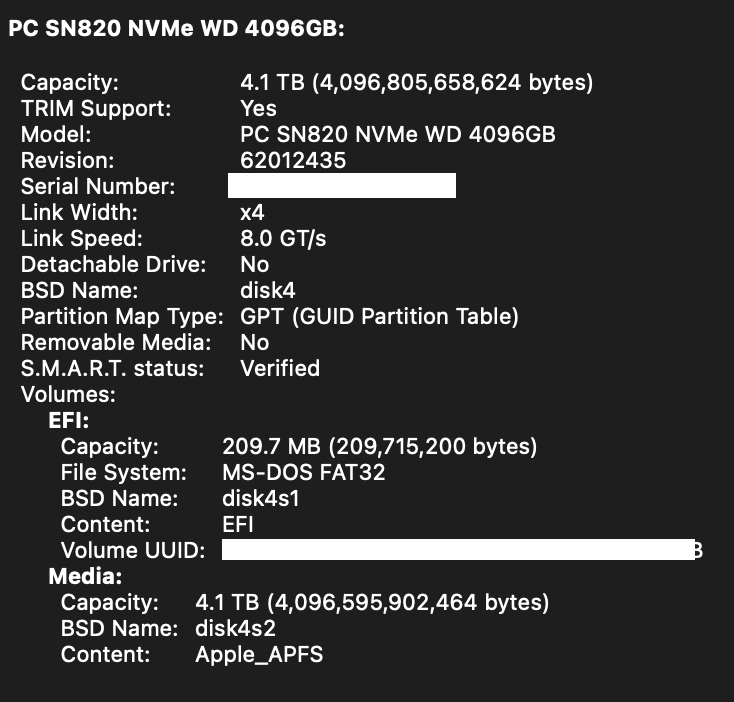Select the GPT (GUID Partition Table) text
The width and height of the screenshot is (734, 702).
379,317
